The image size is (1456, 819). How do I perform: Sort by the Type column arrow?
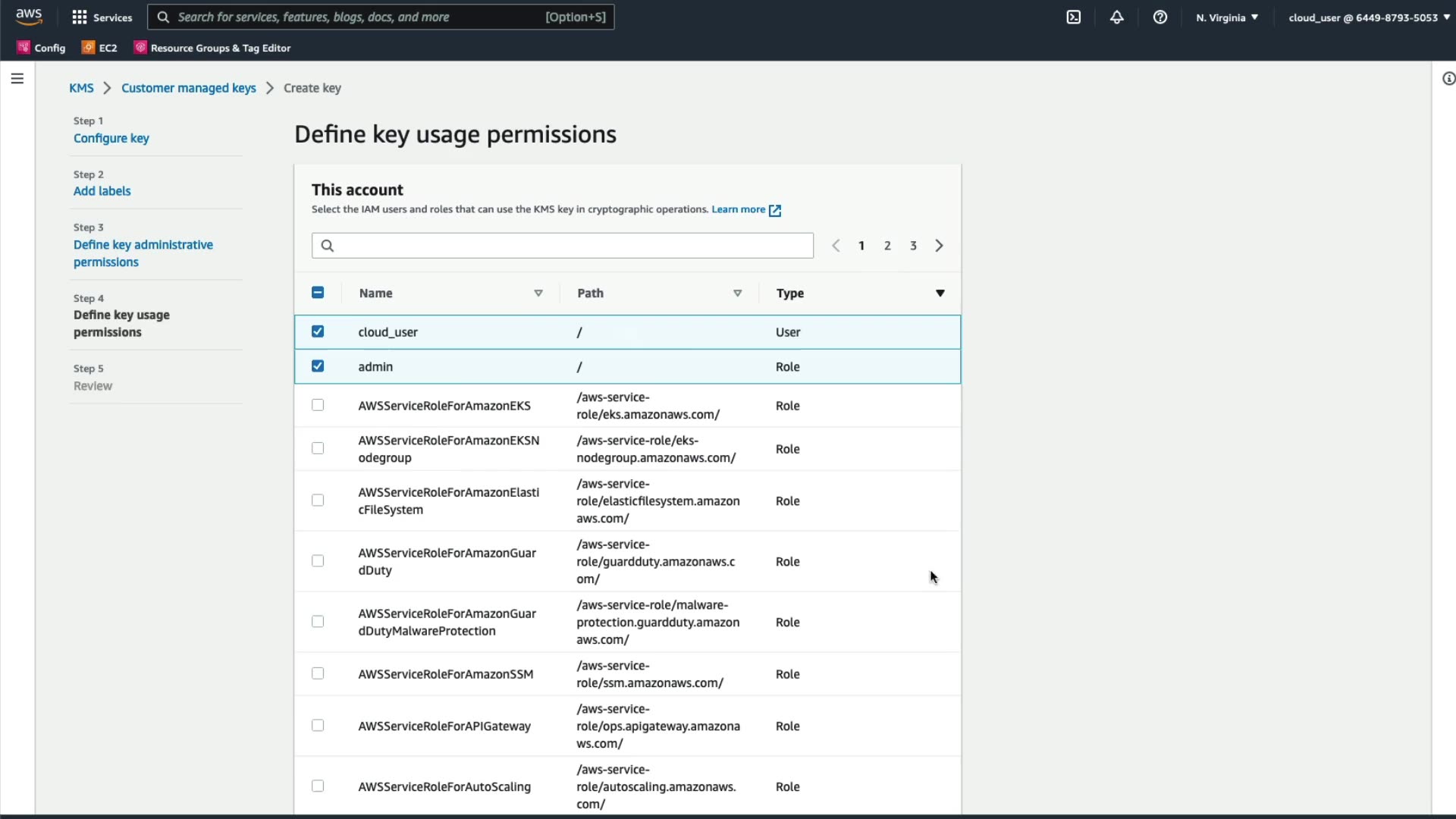click(x=940, y=293)
